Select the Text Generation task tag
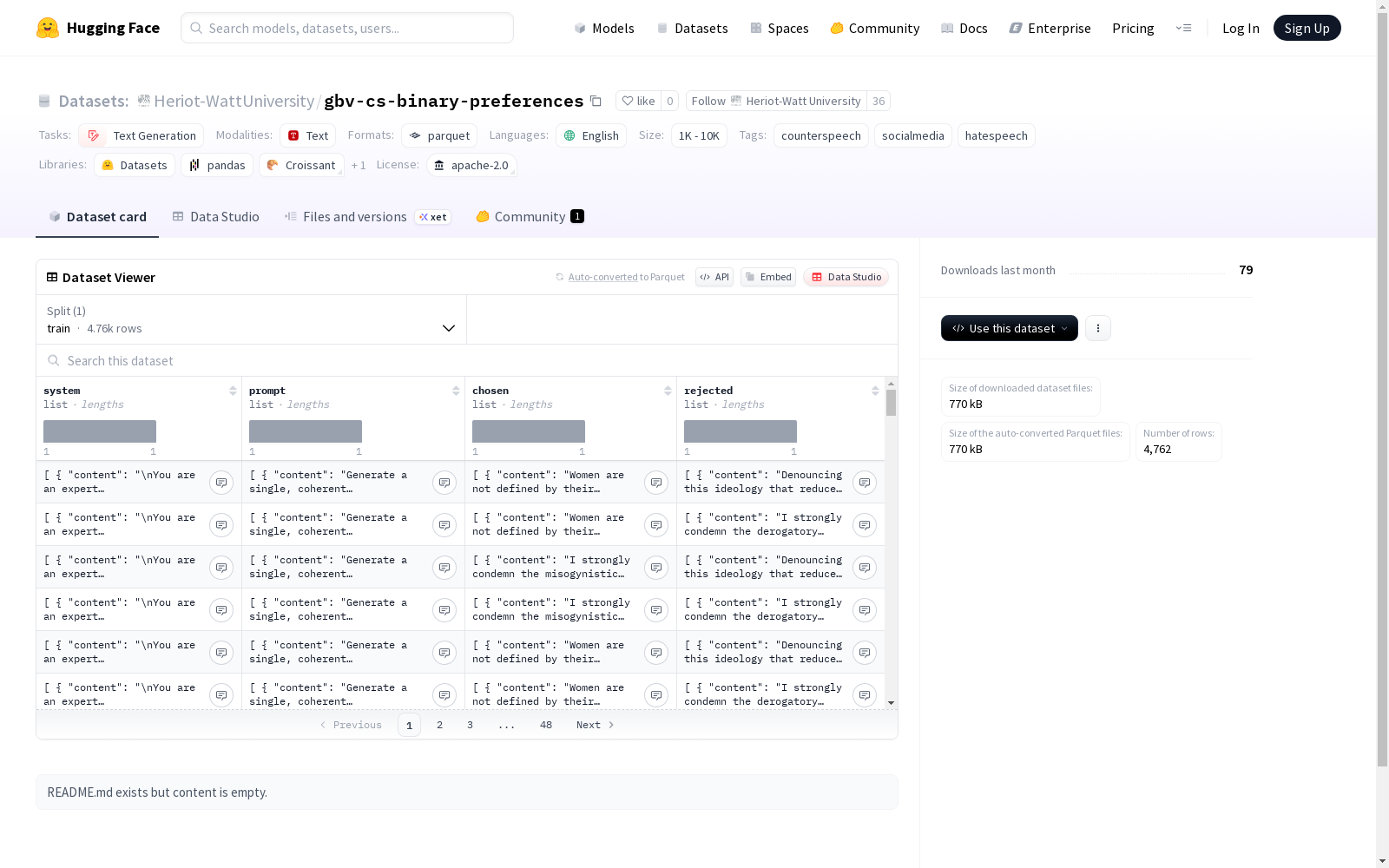This screenshot has width=1389, height=868. tap(142, 135)
